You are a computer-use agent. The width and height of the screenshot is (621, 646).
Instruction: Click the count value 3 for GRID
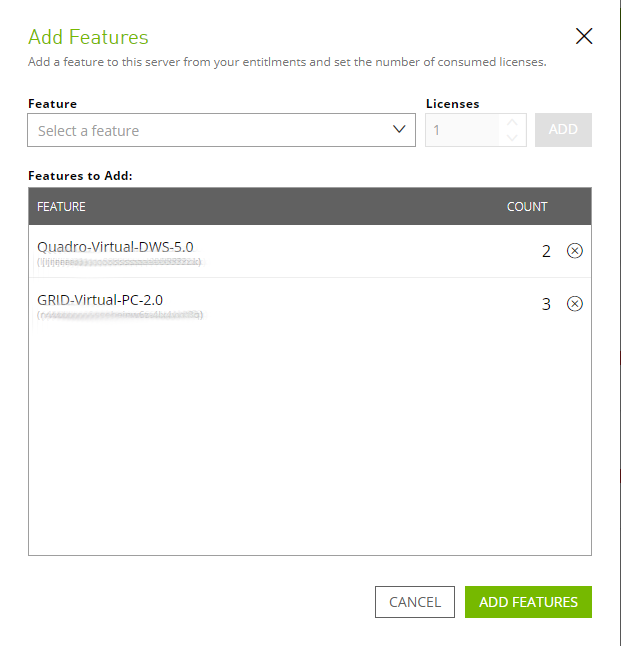pos(546,304)
